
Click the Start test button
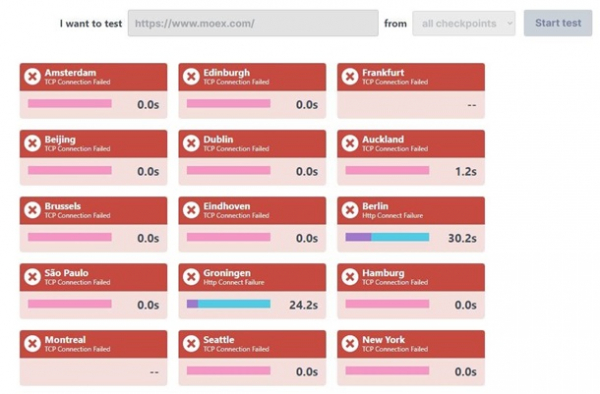click(x=558, y=23)
